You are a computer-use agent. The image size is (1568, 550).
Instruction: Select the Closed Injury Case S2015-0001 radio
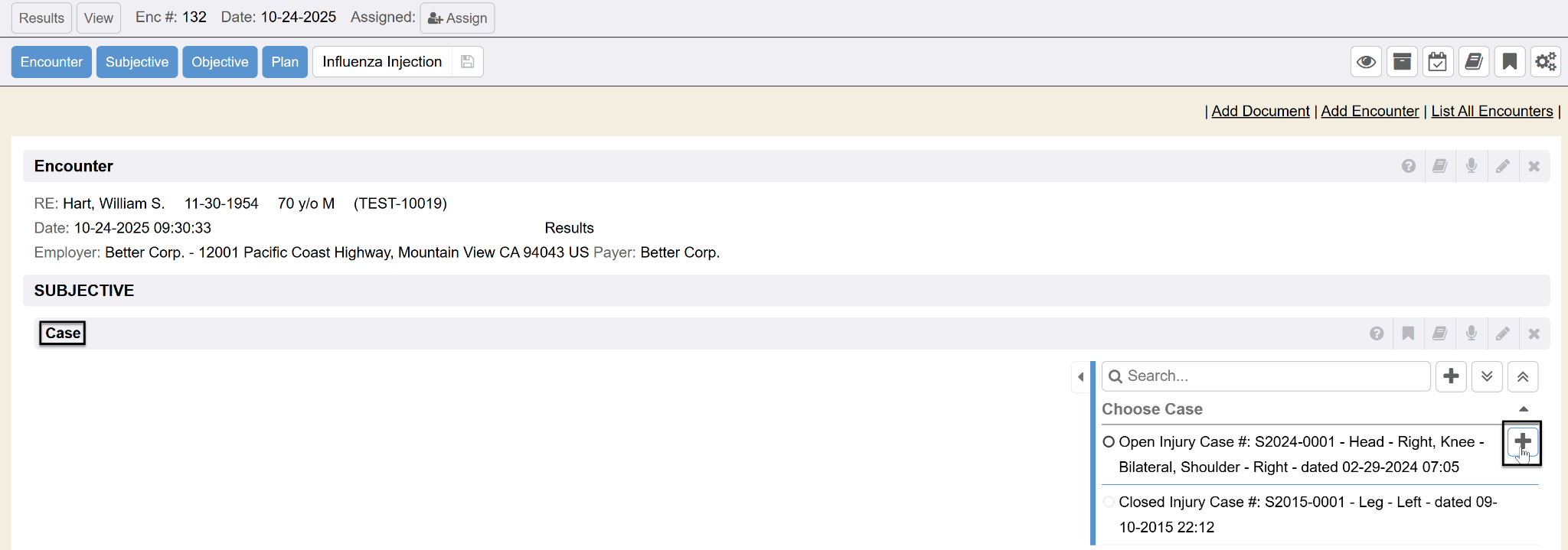click(1109, 502)
